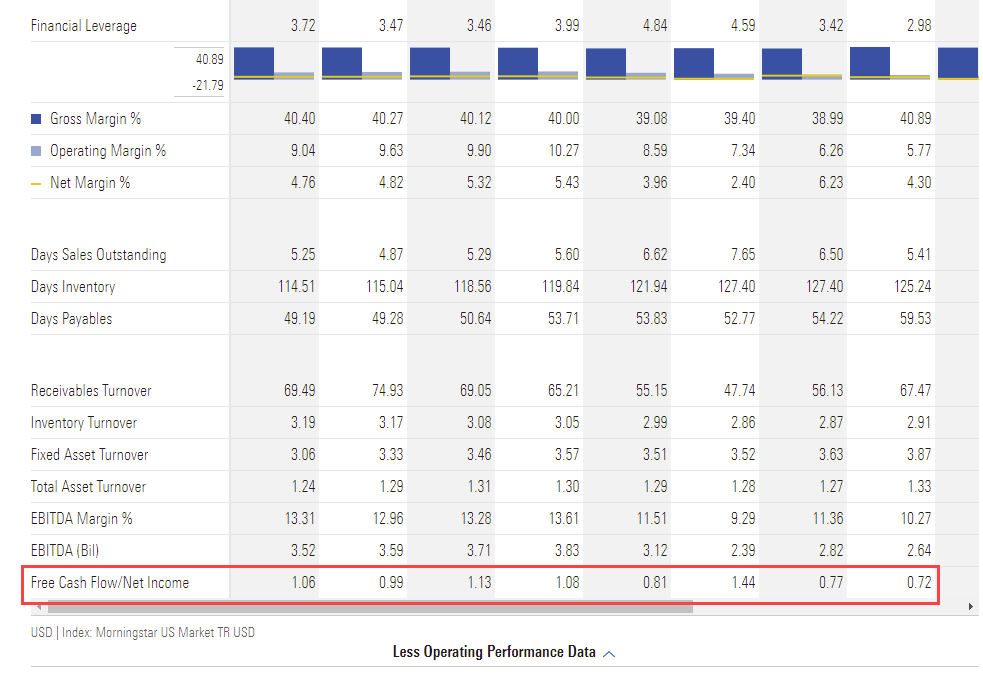Click the margin bar chart under leverage 2.98
Screen dimensions: 983x686
(890, 63)
